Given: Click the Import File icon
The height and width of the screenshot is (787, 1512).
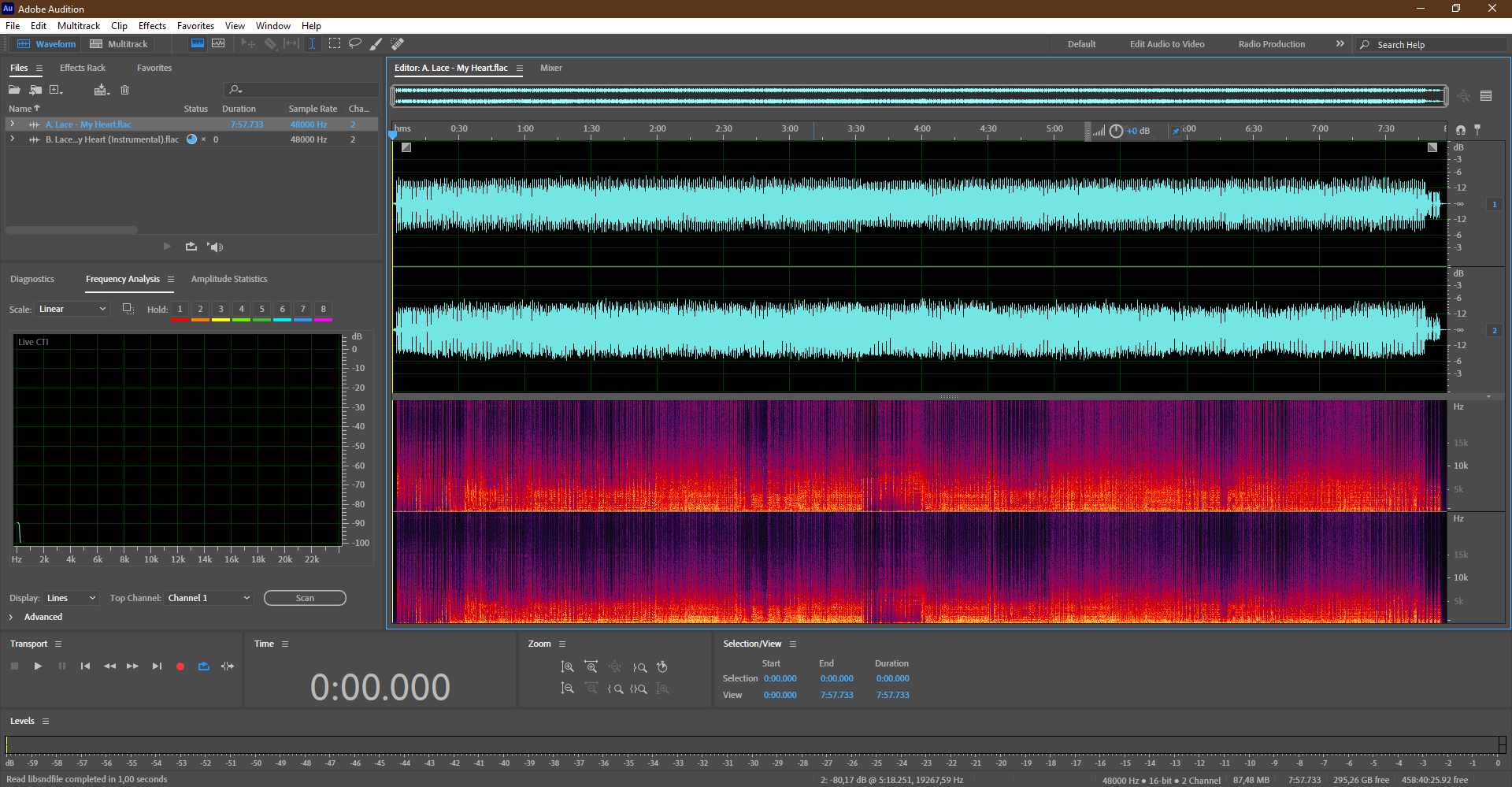Looking at the screenshot, I should (x=35, y=90).
